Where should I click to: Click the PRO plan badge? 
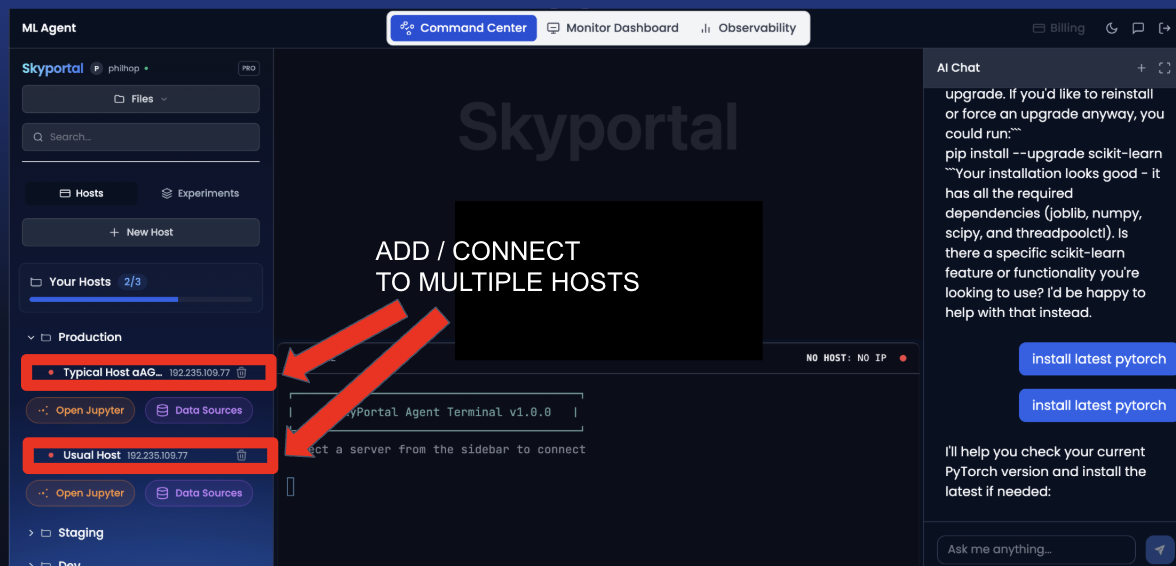(x=249, y=68)
